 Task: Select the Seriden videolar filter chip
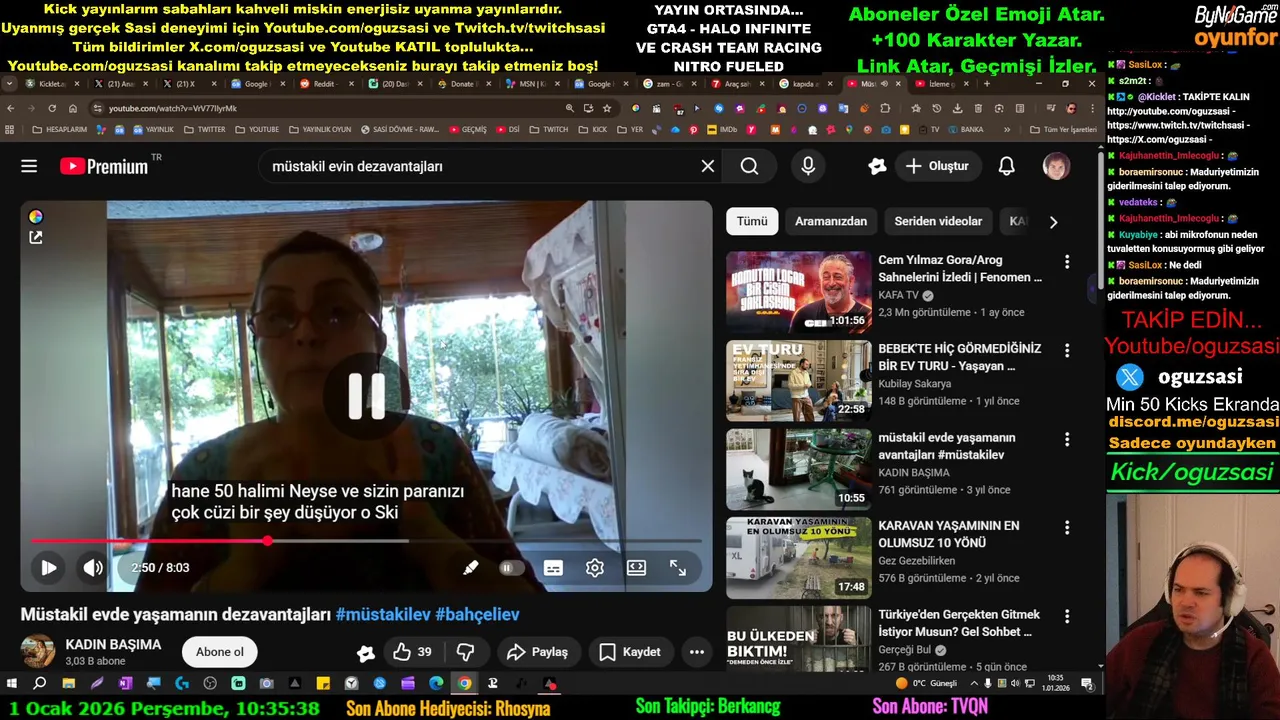938,221
